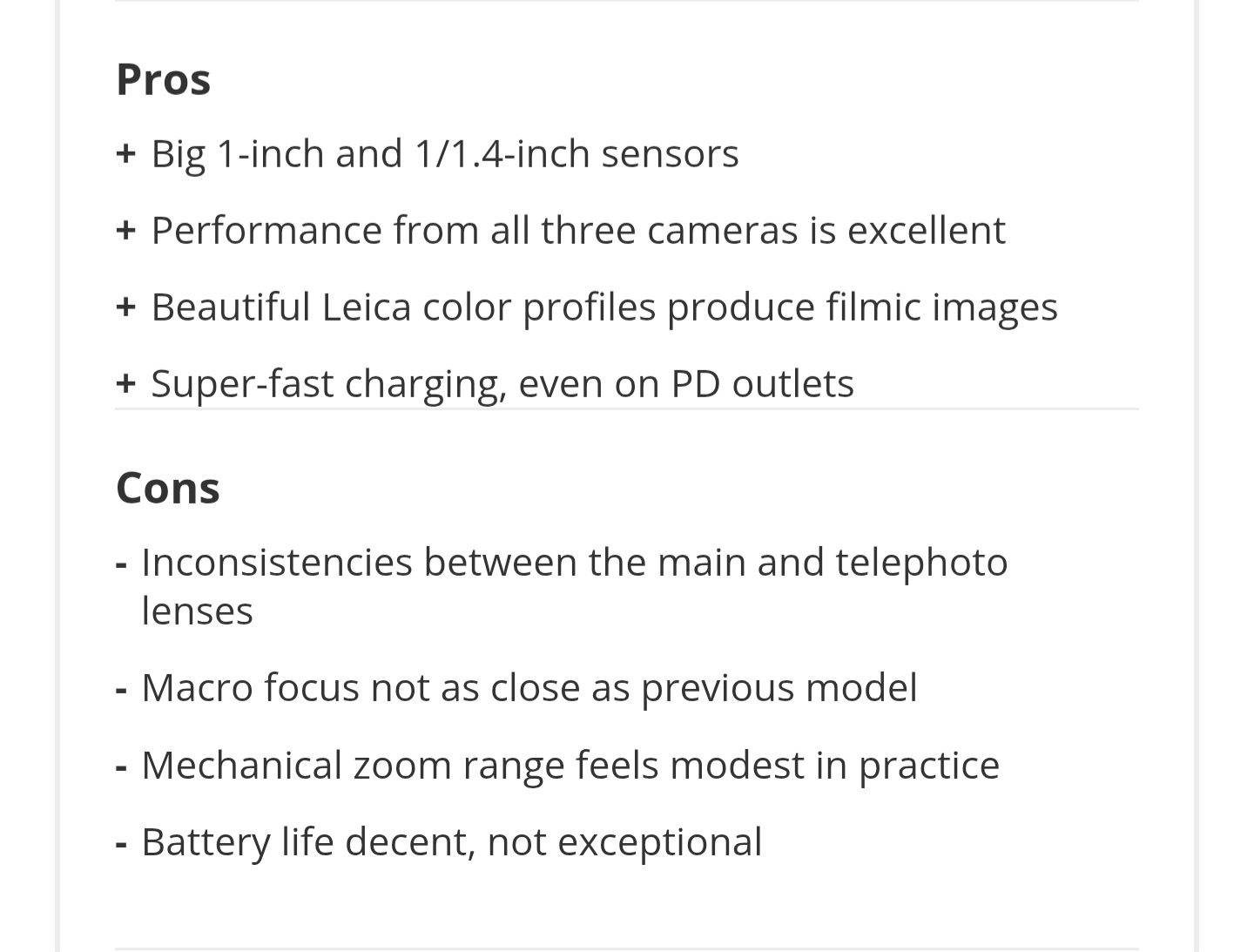Click the Cons heading
Screen dimensions: 1254x952
[168, 488]
